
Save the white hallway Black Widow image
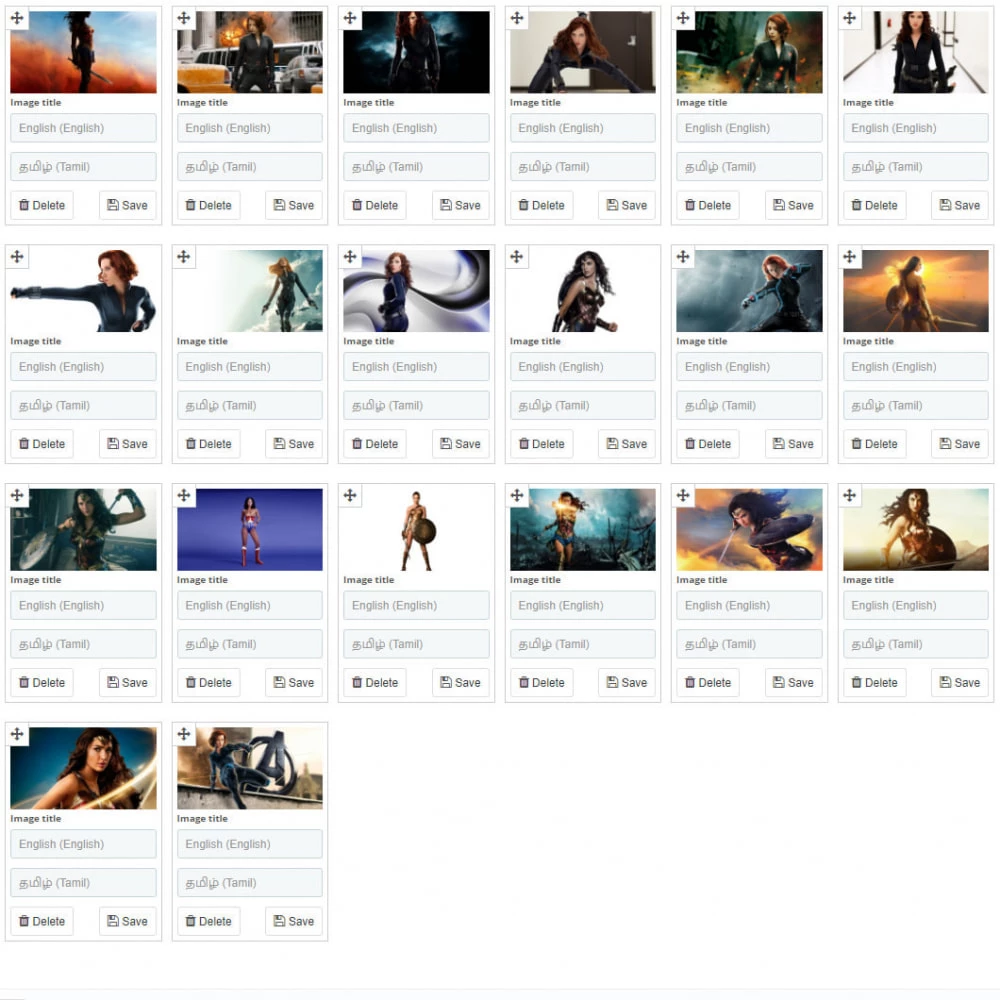pyautogui.click(x=960, y=205)
